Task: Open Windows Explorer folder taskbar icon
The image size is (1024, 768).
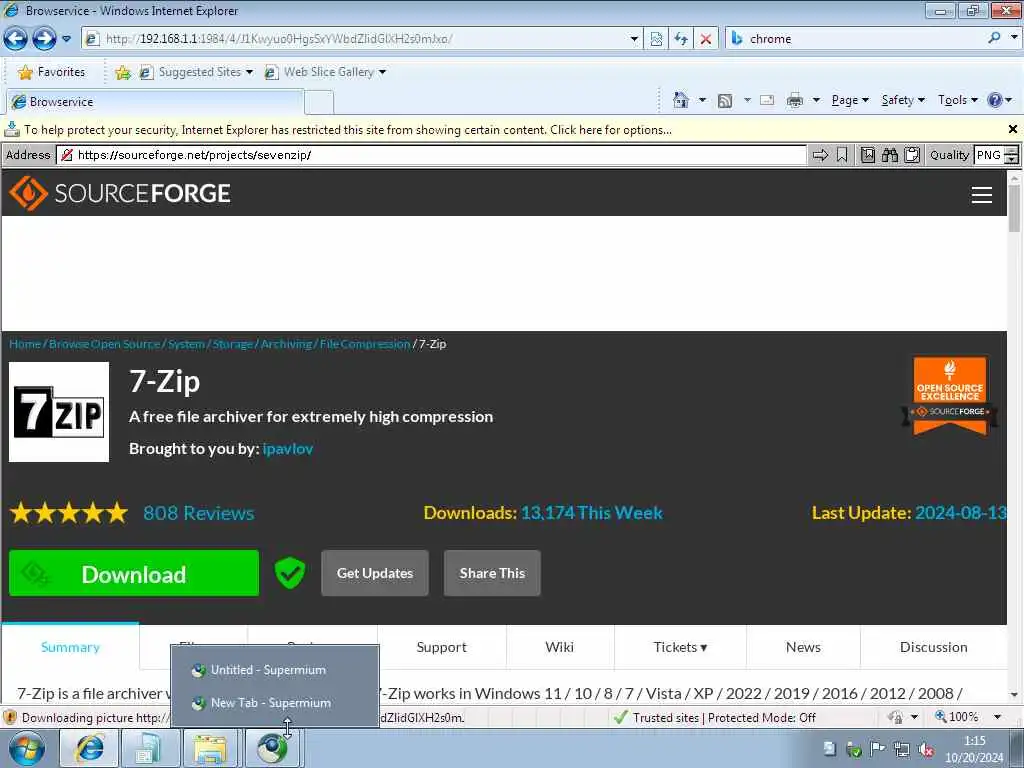Action: pyautogui.click(x=210, y=749)
